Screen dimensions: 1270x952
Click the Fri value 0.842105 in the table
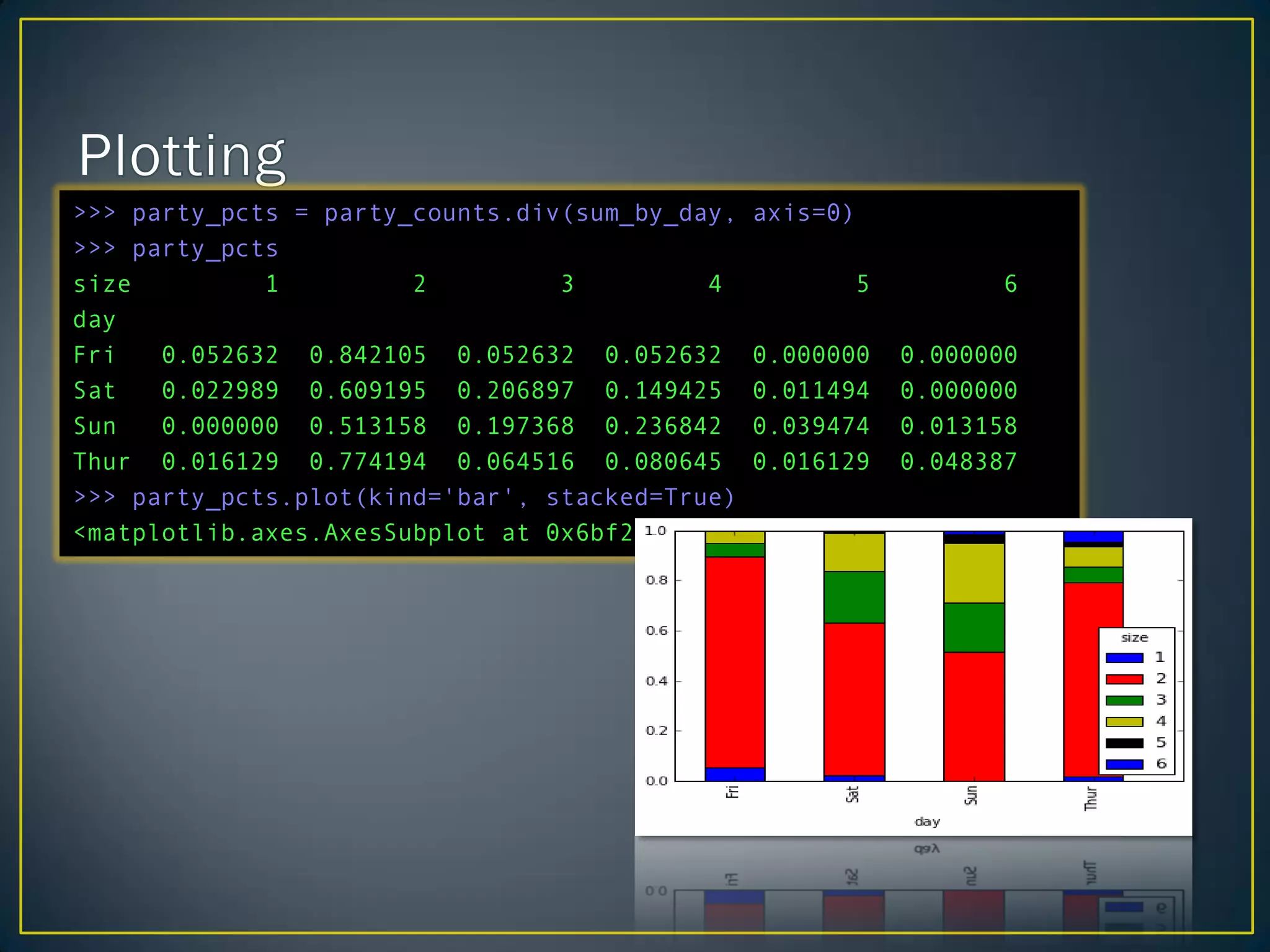point(368,355)
